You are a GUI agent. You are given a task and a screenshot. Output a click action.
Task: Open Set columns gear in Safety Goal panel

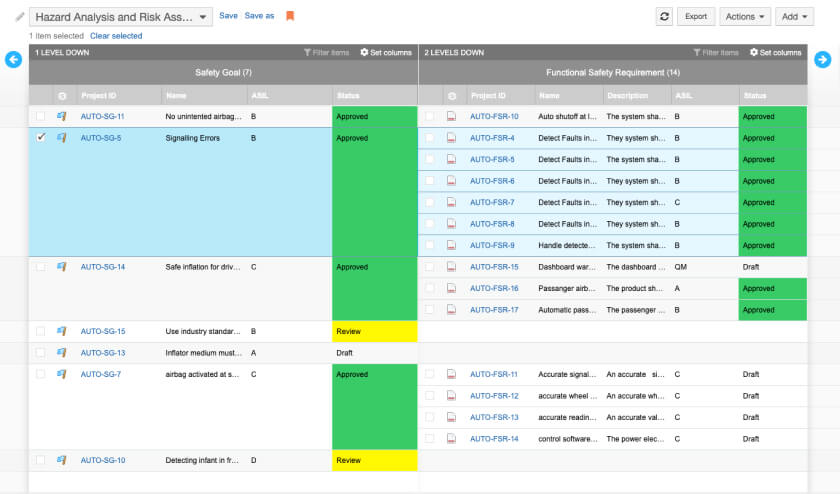point(385,52)
